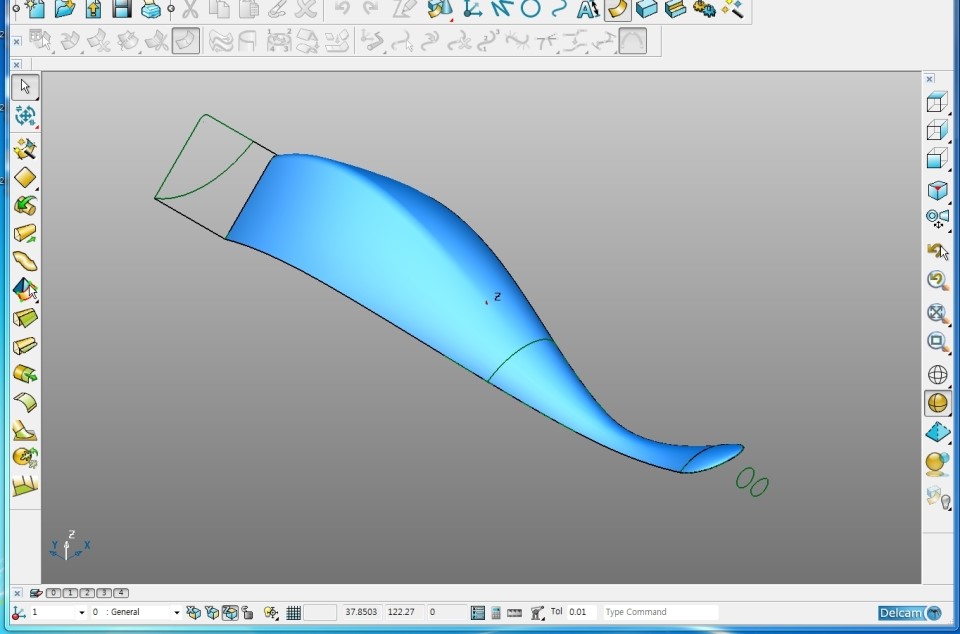Image resolution: width=960 pixels, height=634 pixels.
Task: Click the Type Command input box
Action: 660,612
